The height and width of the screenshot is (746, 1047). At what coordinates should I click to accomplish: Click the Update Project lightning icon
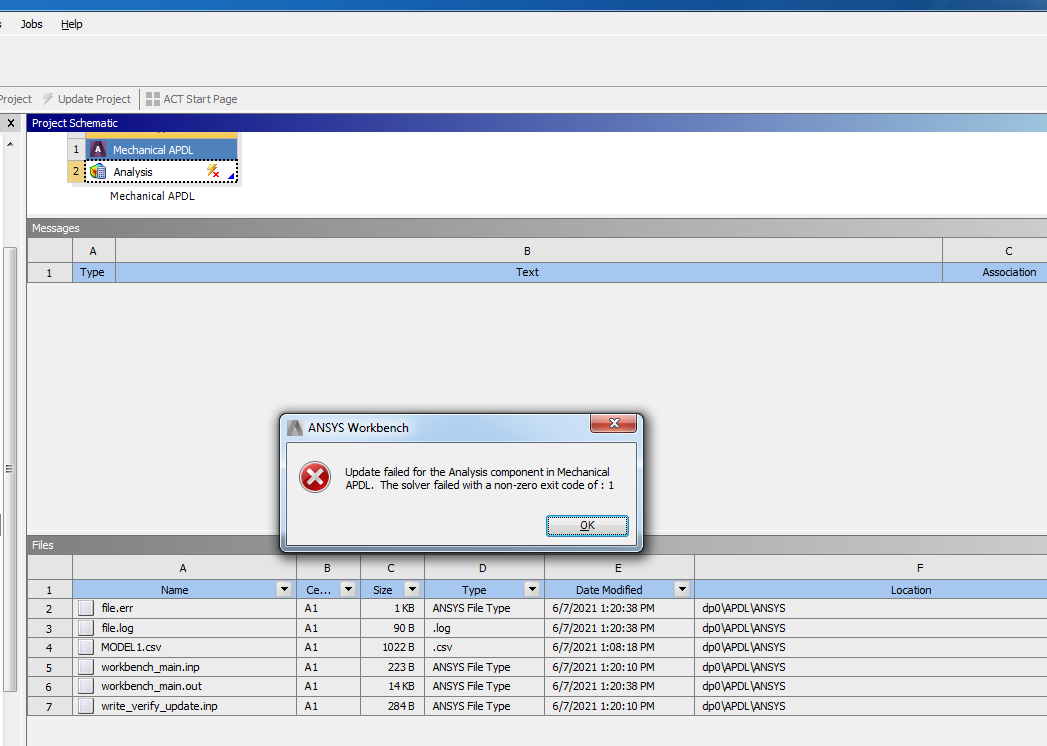(48, 99)
